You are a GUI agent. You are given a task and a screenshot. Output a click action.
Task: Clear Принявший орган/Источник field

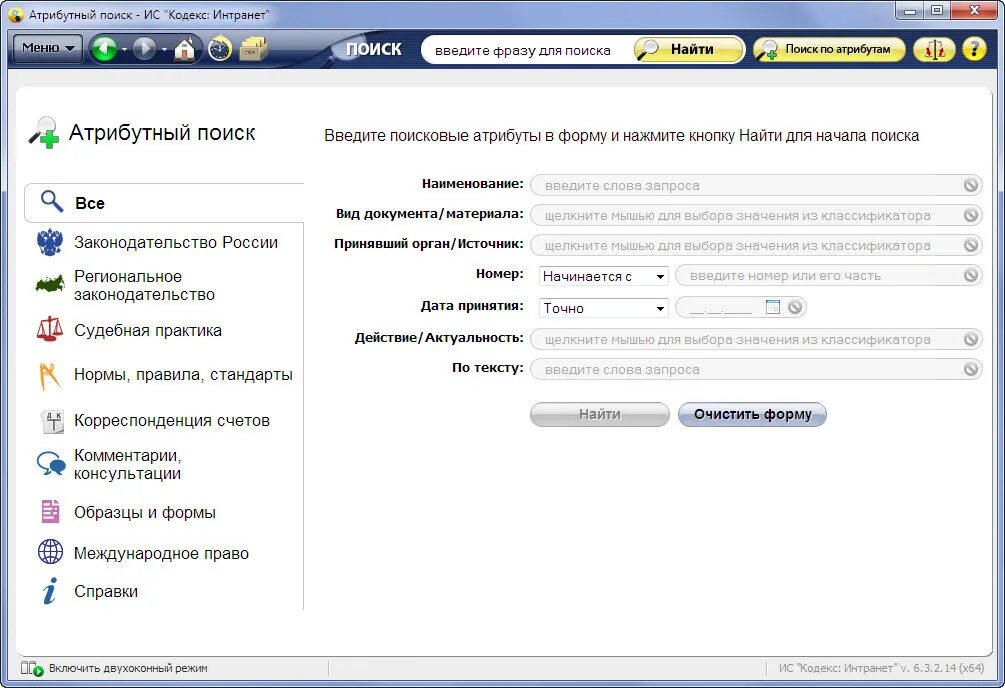[971, 246]
